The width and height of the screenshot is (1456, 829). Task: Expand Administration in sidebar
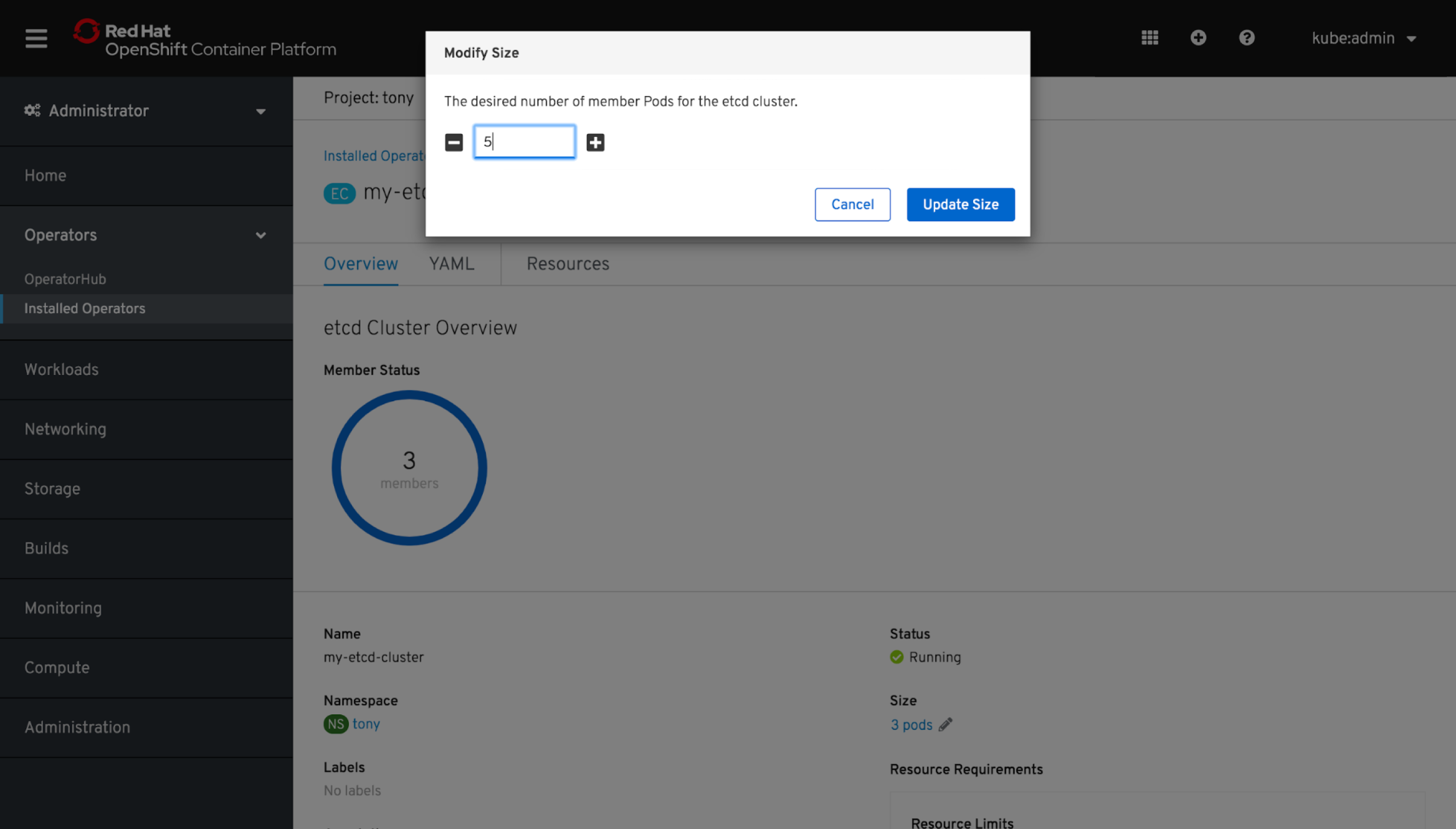pos(146,727)
